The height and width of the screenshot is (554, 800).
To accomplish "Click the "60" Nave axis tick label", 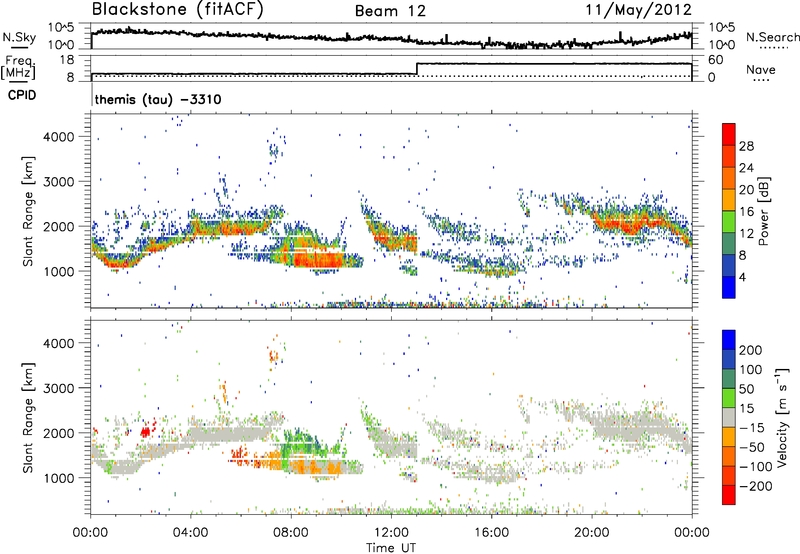I will coord(715,60).
